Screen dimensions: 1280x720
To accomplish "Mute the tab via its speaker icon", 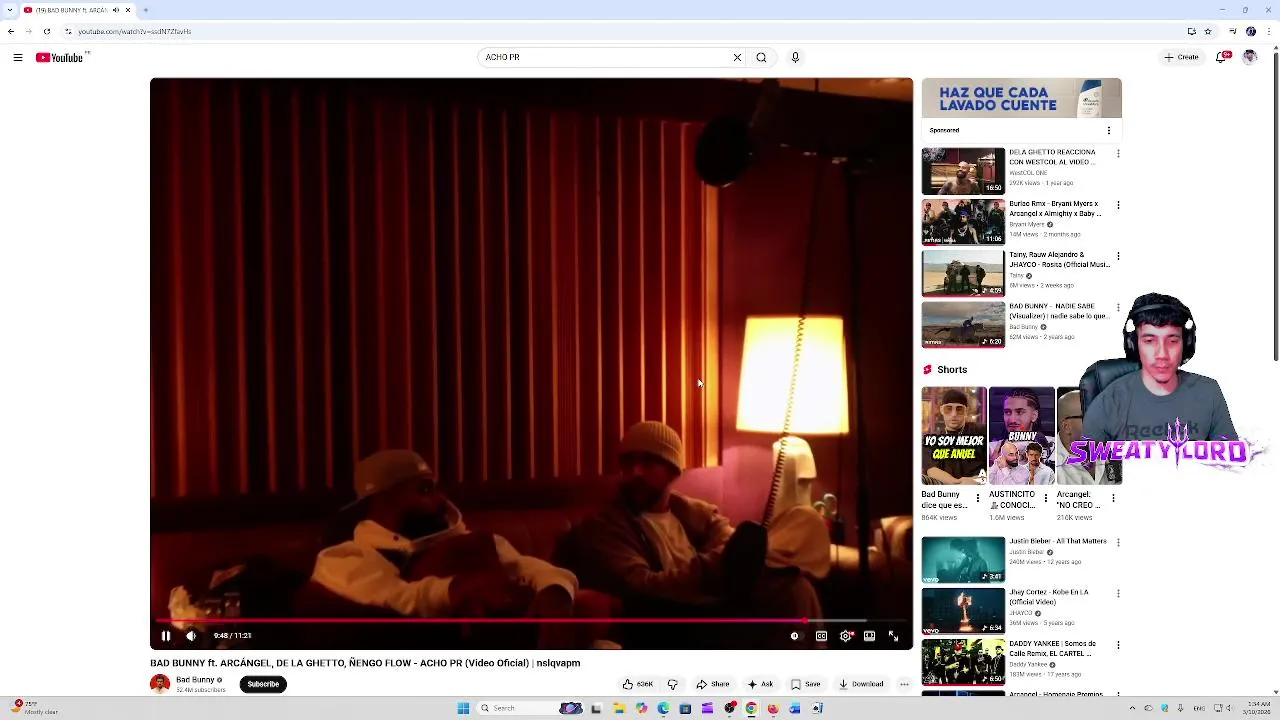I will coord(115,10).
